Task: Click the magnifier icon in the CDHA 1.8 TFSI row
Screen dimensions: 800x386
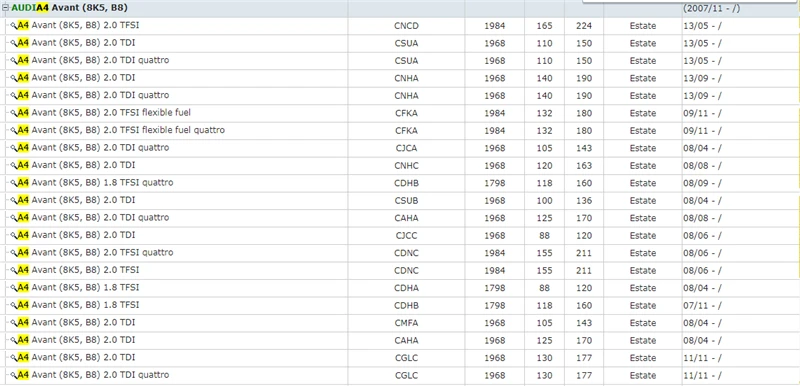Action: point(14,288)
